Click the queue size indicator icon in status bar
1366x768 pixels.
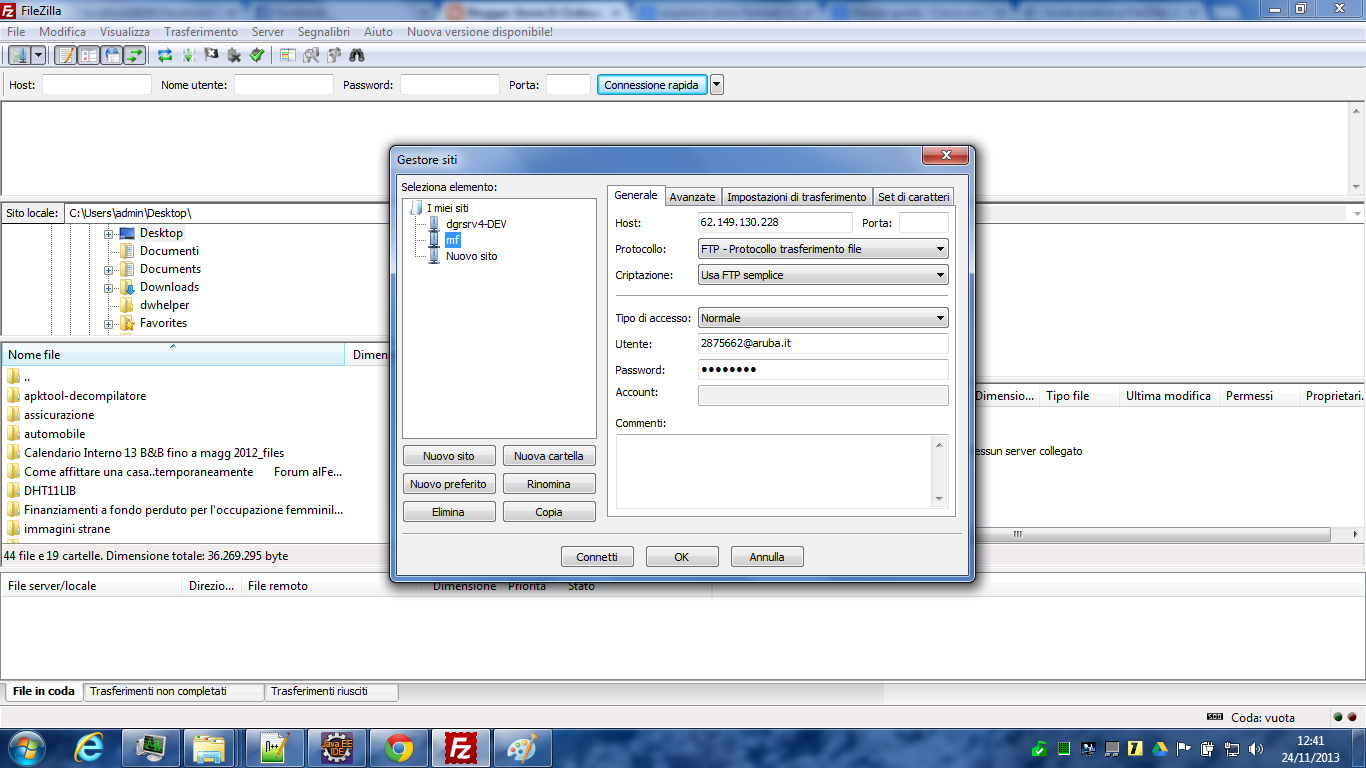point(1215,717)
